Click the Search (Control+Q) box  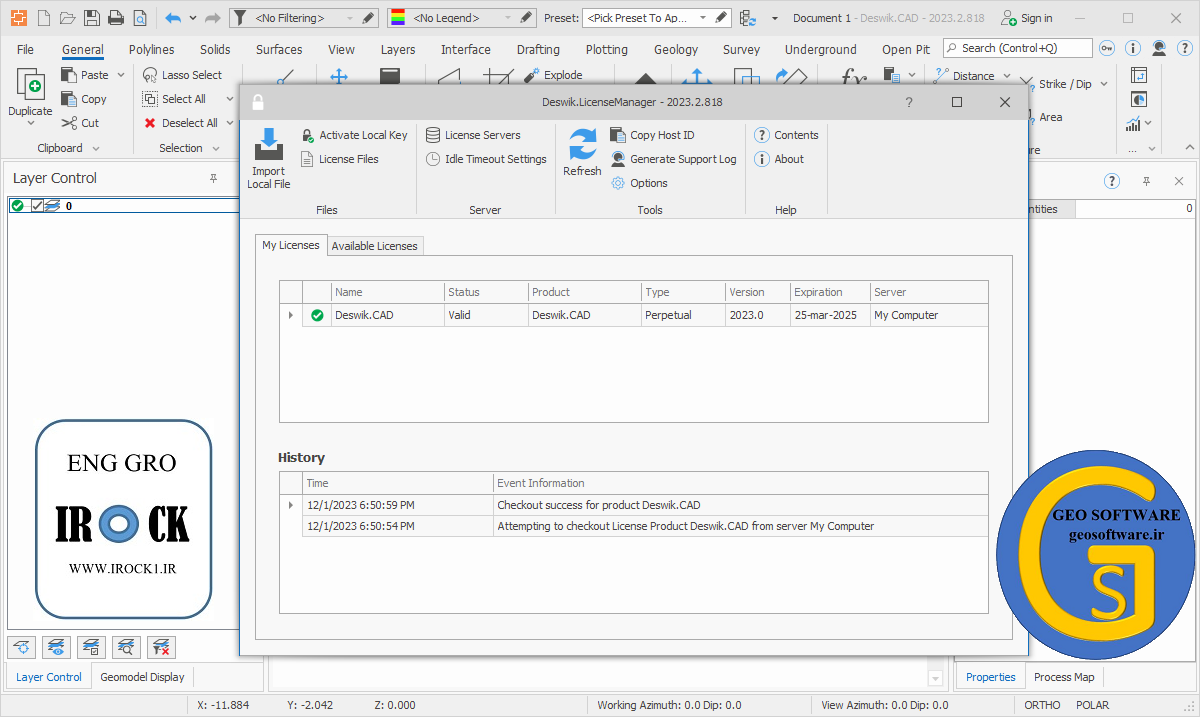coord(1018,48)
